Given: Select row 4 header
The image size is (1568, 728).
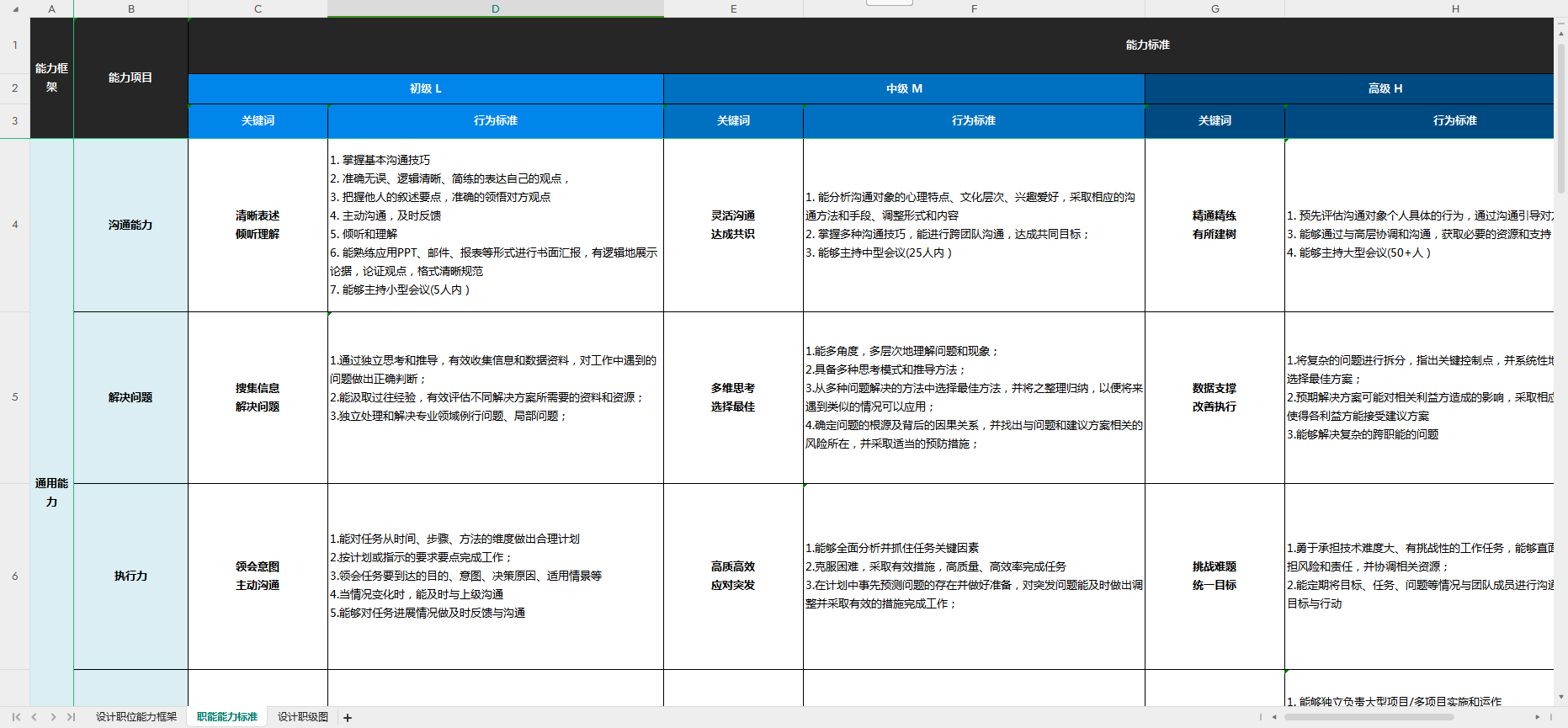Looking at the screenshot, I should tap(15, 225).
